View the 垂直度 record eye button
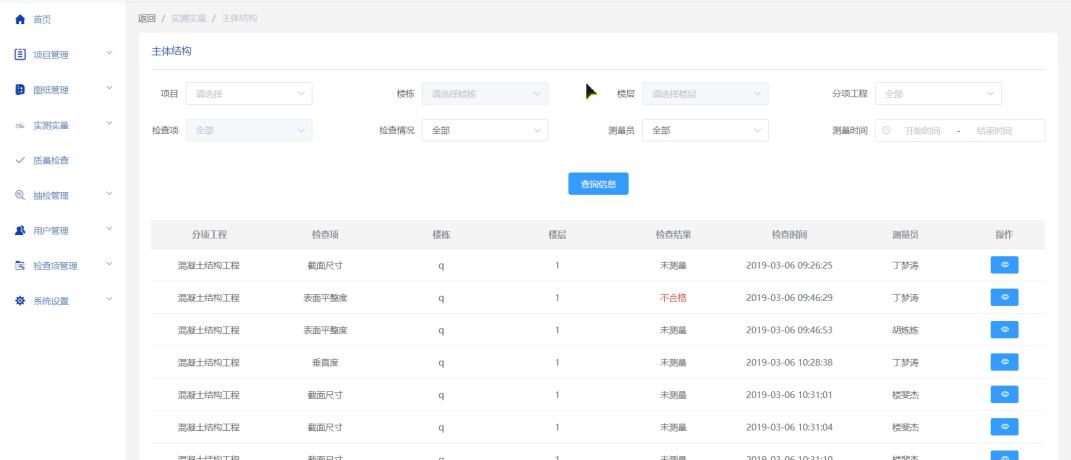Image resolution: width=1071 pixels, height=460 pixels. (x=1004, y=362)
